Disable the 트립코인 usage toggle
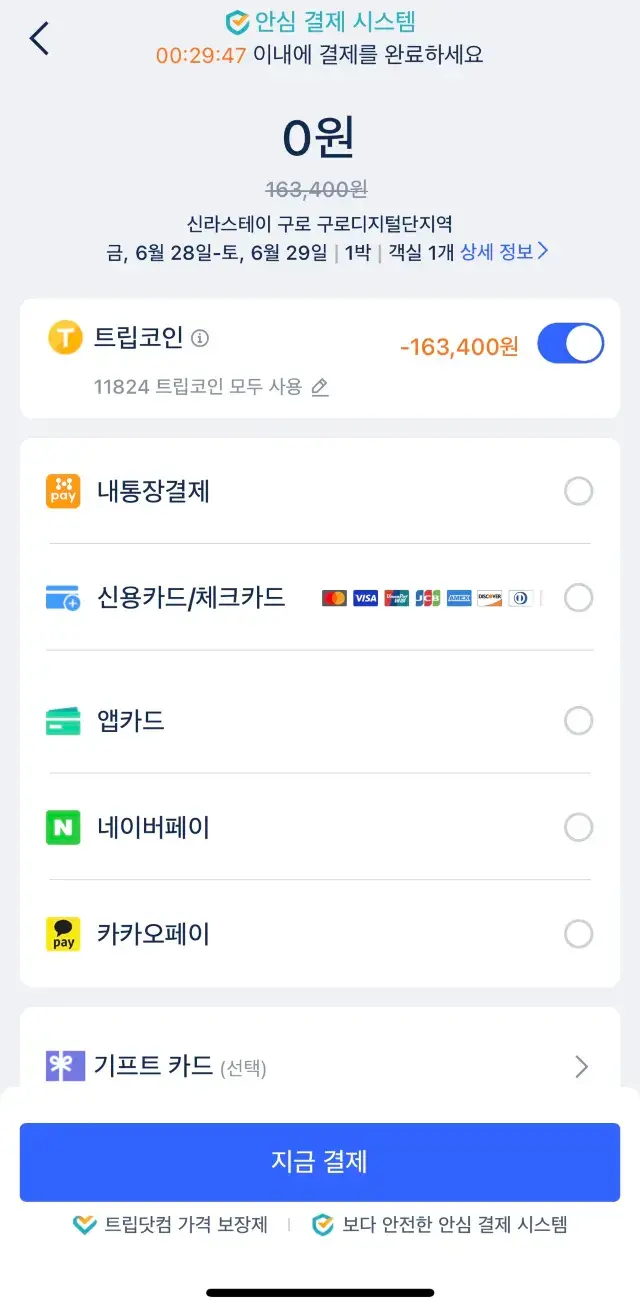 [x=570, y=341]
